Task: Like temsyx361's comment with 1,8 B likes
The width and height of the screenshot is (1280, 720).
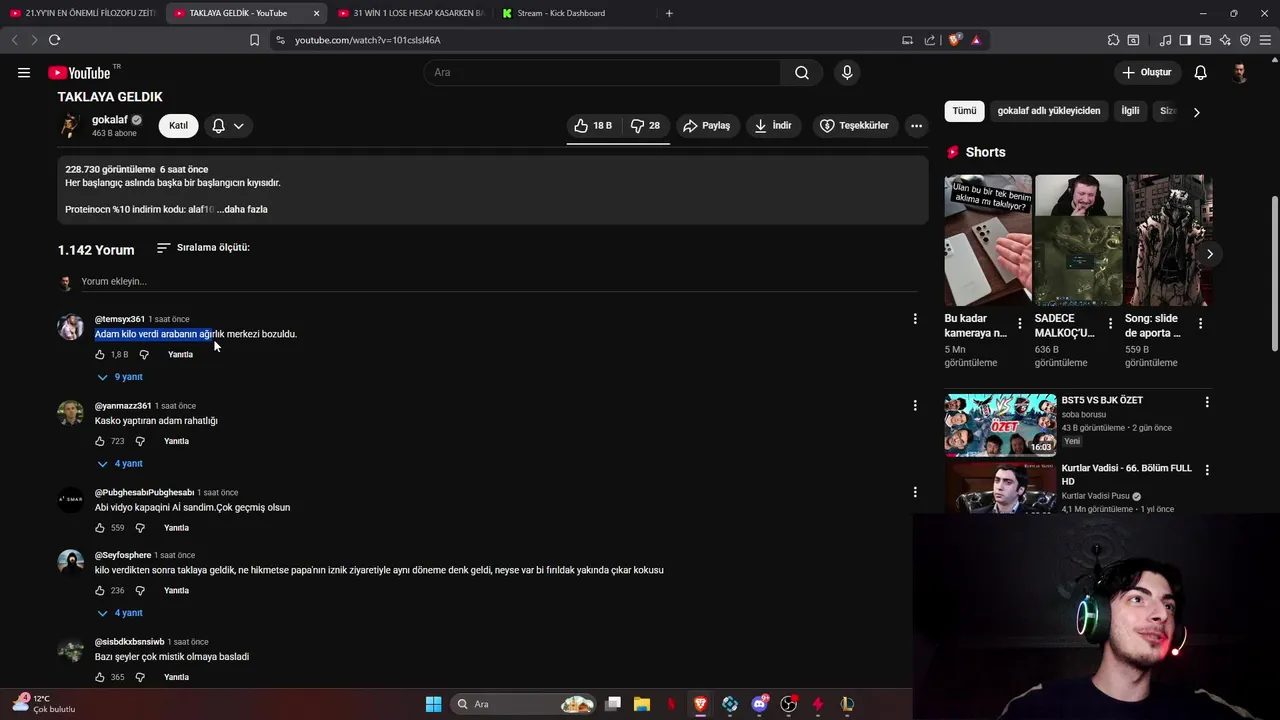Action: [x=100, y=355]
